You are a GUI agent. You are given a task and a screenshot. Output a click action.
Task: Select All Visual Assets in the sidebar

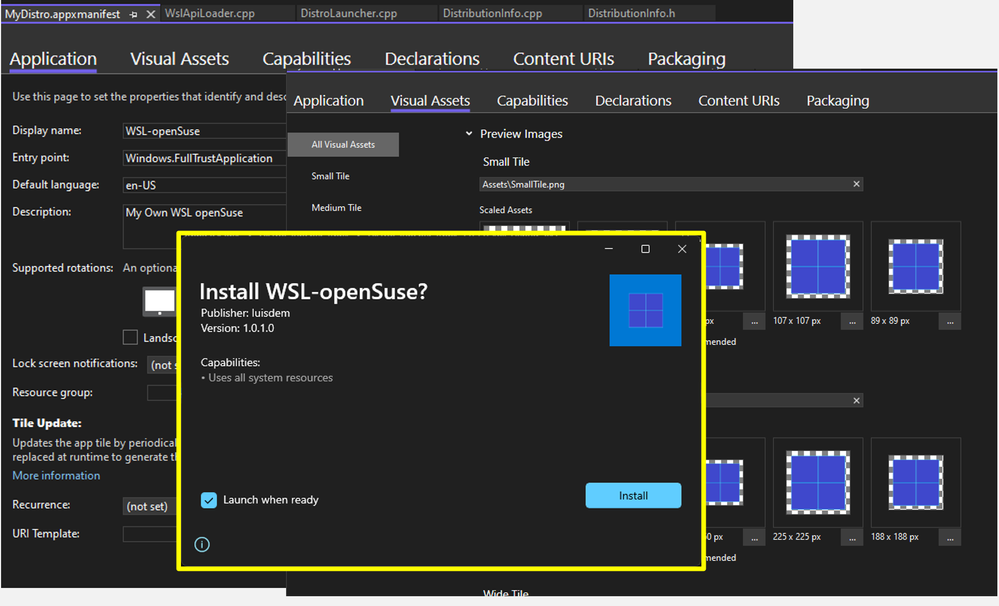pyautogui.click(x=343, y=145)
